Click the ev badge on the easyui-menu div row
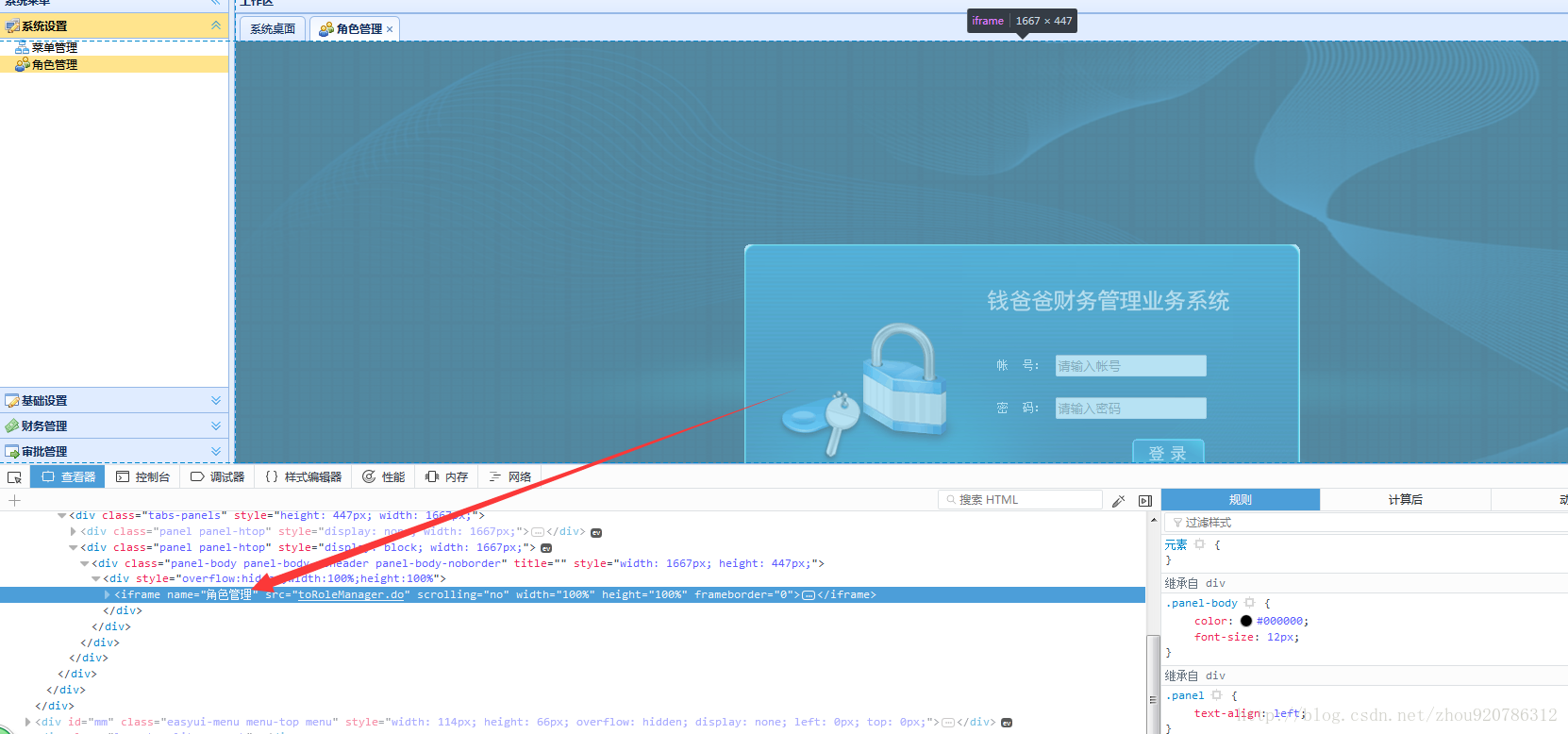 click(1007, 723)
